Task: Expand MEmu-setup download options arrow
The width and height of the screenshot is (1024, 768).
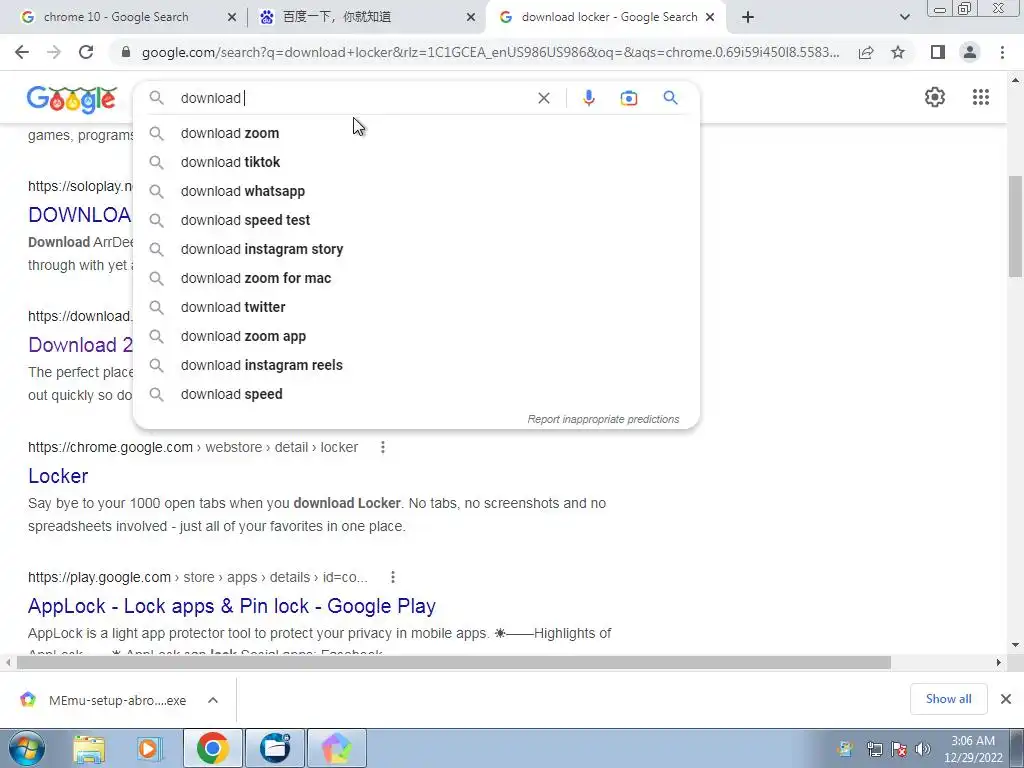Action: (213, 700)
